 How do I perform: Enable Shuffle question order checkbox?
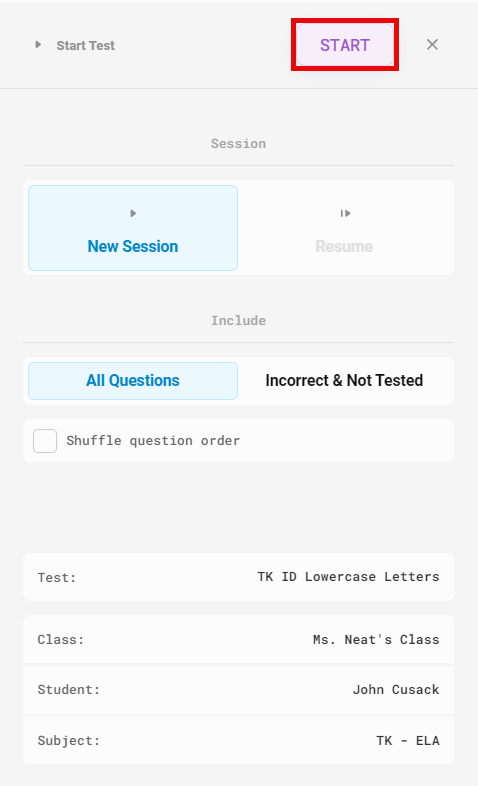45,441
